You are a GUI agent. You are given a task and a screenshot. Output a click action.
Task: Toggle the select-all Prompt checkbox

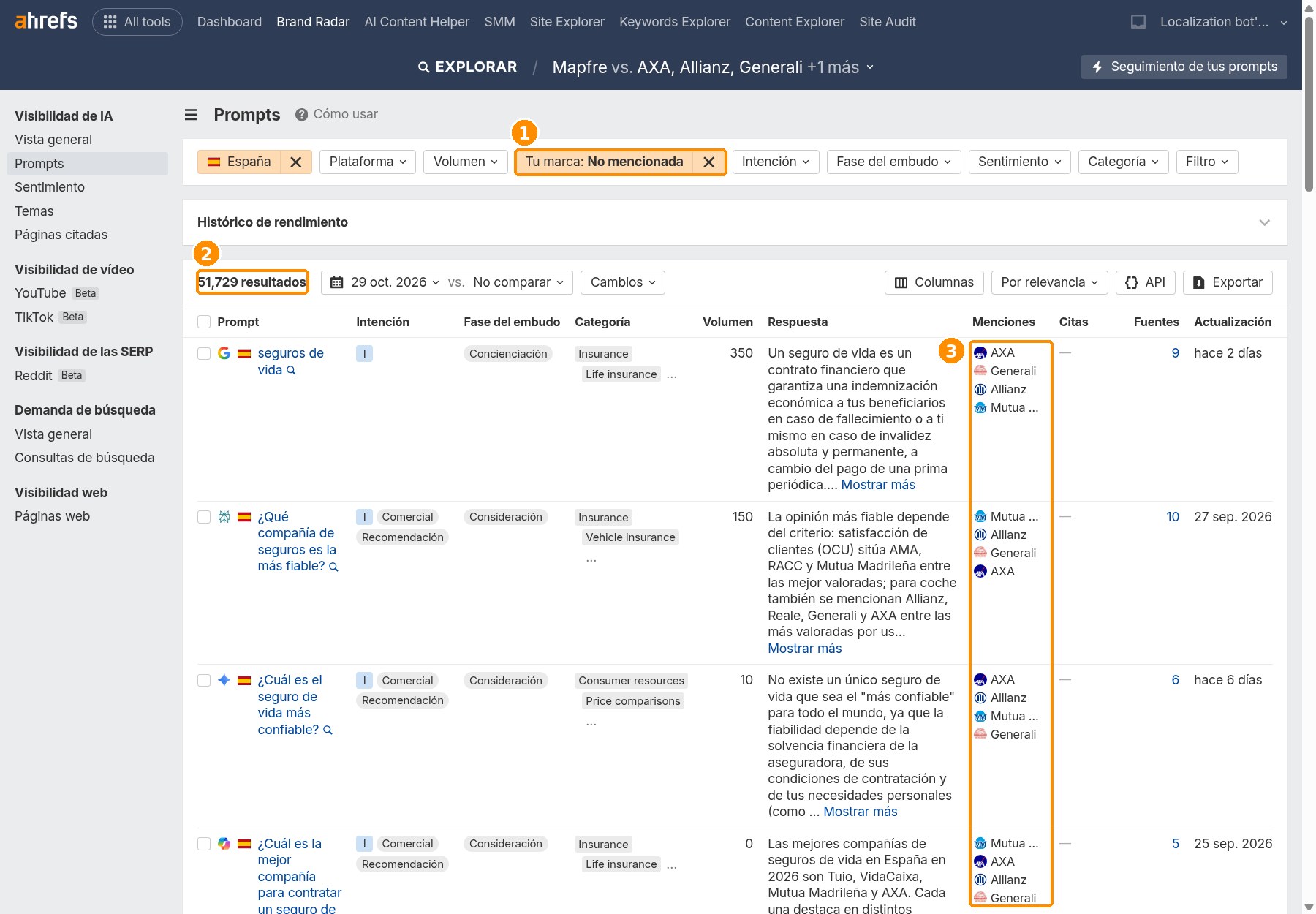(204, 322)
